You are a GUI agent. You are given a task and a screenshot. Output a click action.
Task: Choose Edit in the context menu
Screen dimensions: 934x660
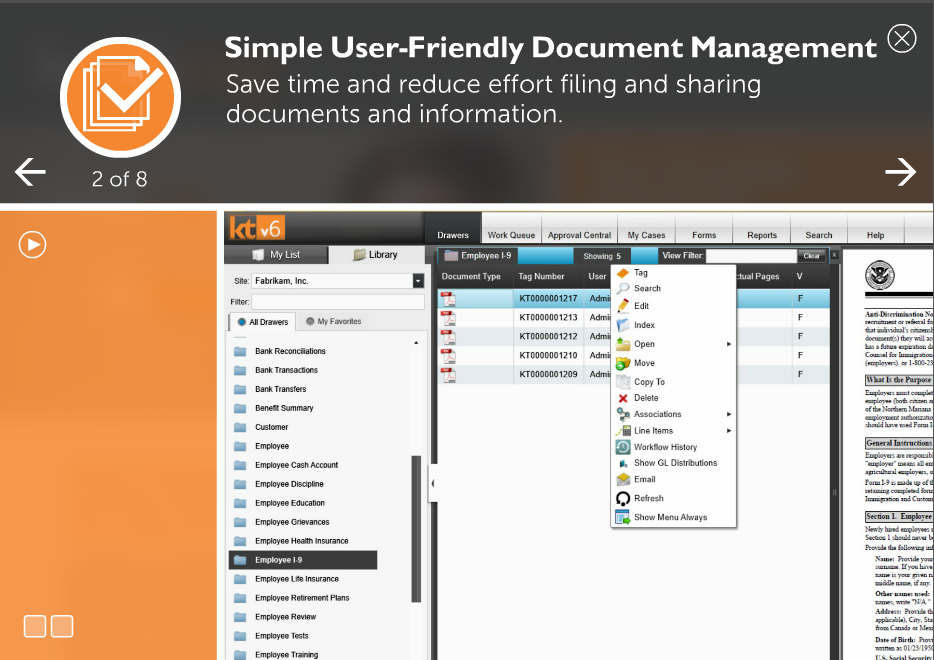coord(673,306)
